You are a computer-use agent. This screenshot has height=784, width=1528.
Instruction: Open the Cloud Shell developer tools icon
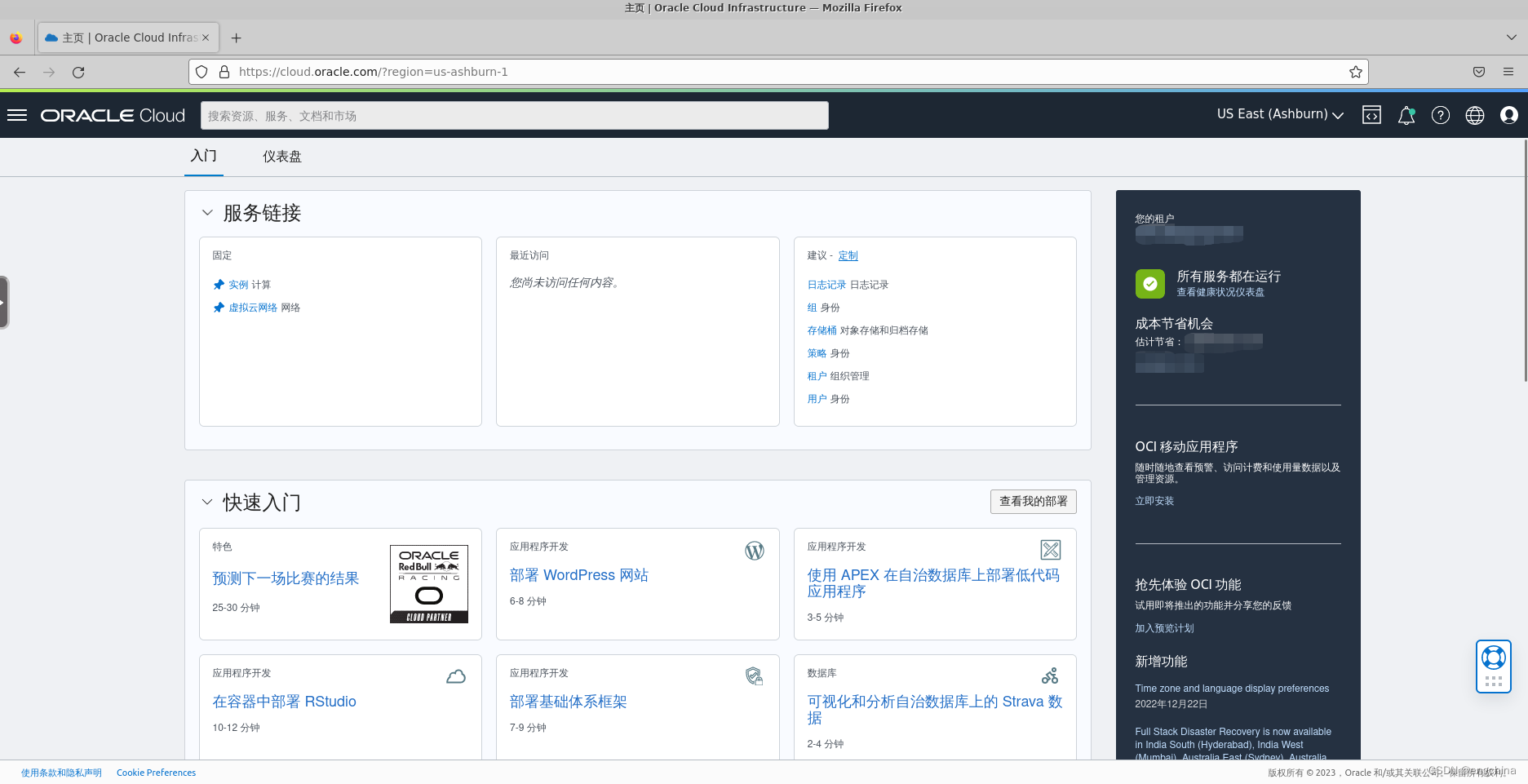pyautogui.click(x=1371, y=115)
